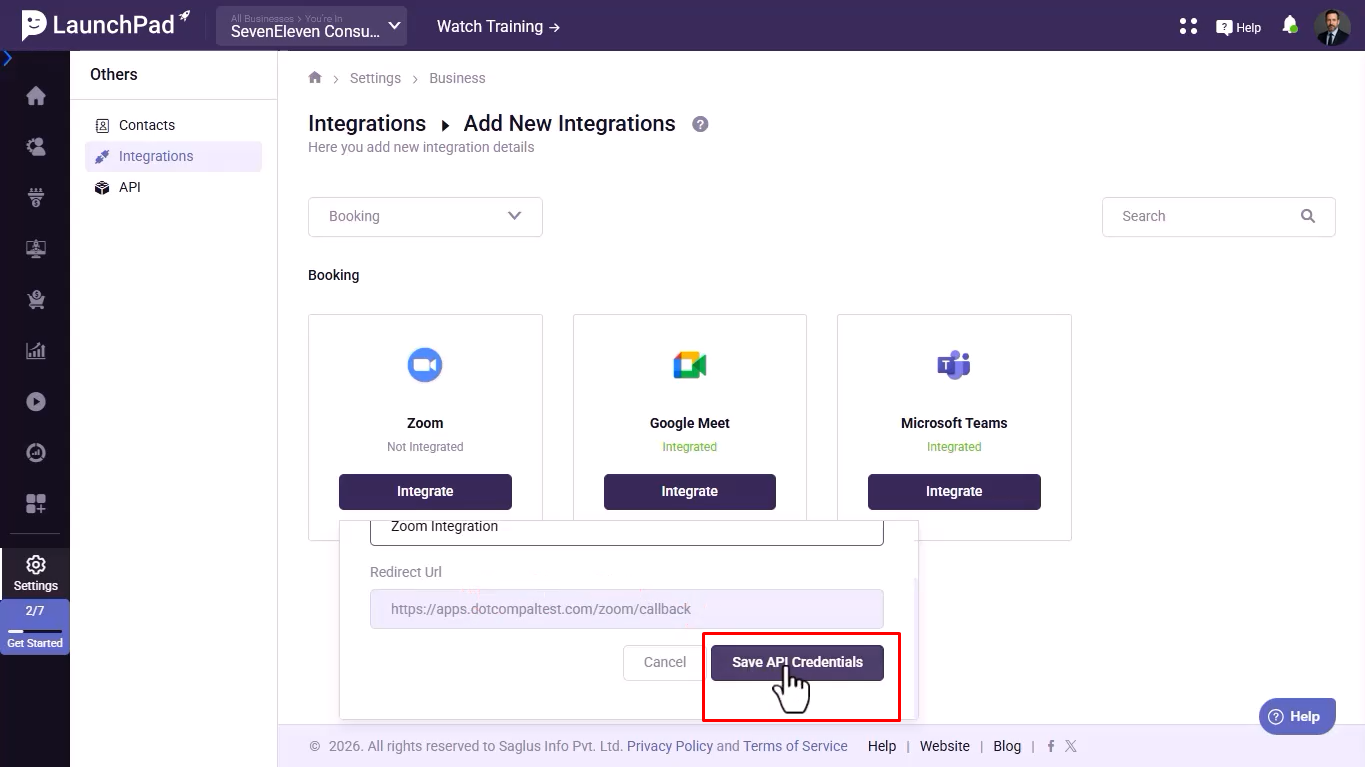Click the Get Started progress indicator

35,627
